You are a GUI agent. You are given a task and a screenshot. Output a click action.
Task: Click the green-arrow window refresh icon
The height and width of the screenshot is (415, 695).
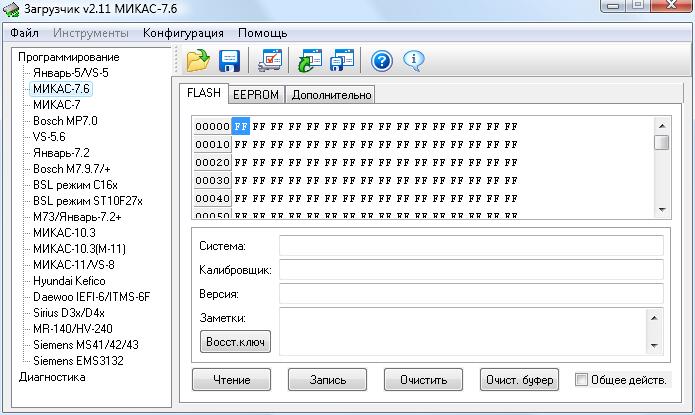[x=310, y=60]
